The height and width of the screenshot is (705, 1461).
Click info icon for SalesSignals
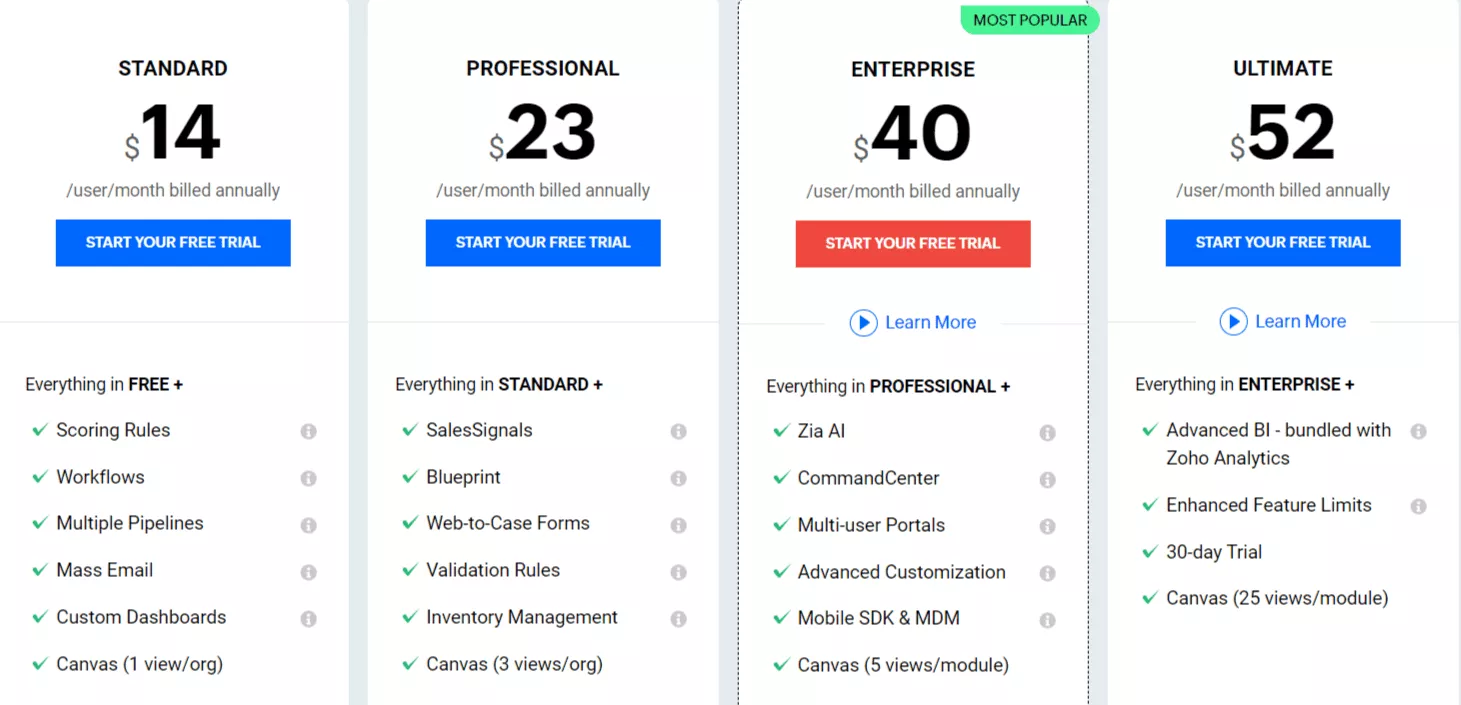click(x=679, y=431)
